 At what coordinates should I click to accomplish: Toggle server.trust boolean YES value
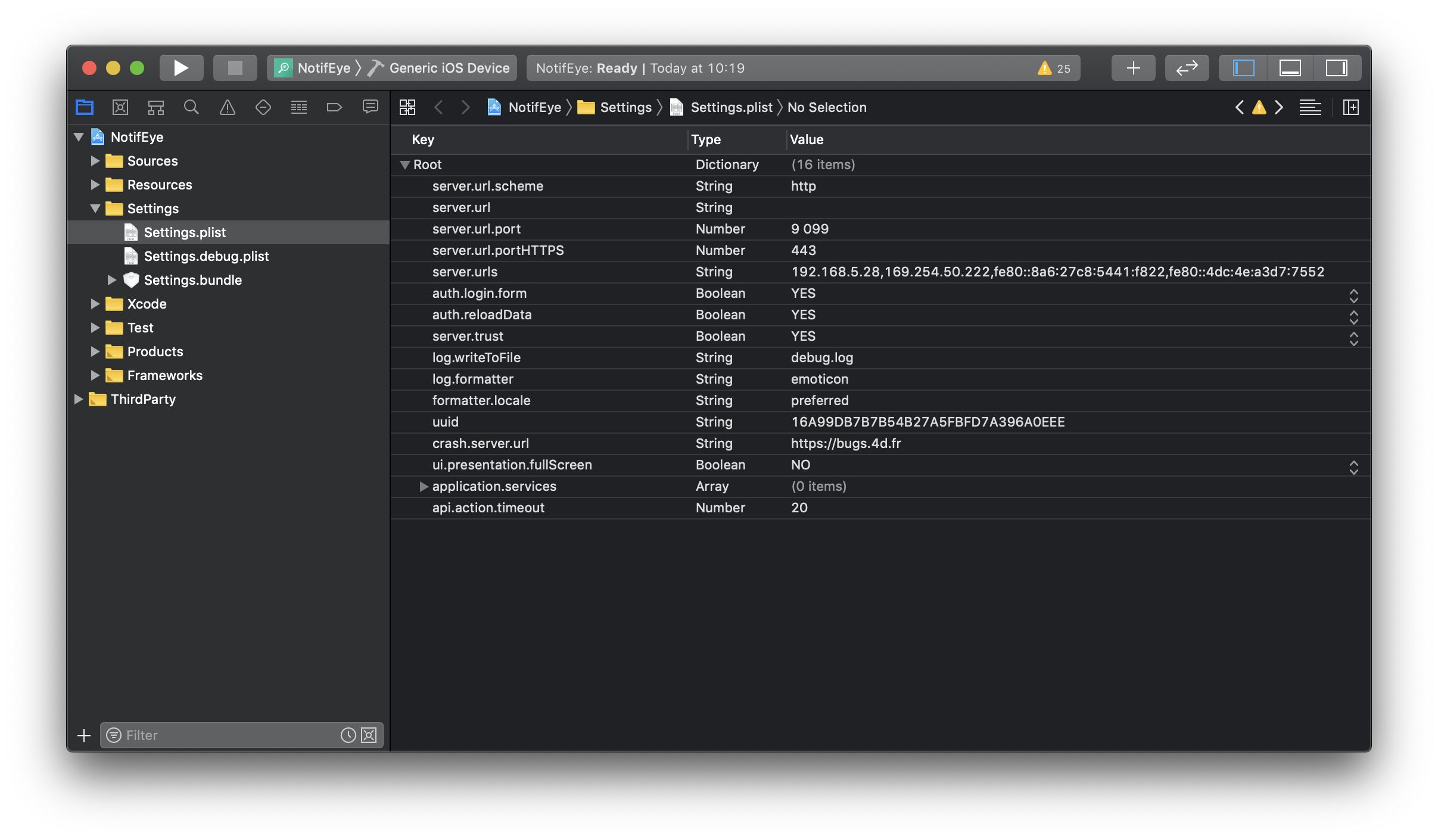(x=1353, y=336)
